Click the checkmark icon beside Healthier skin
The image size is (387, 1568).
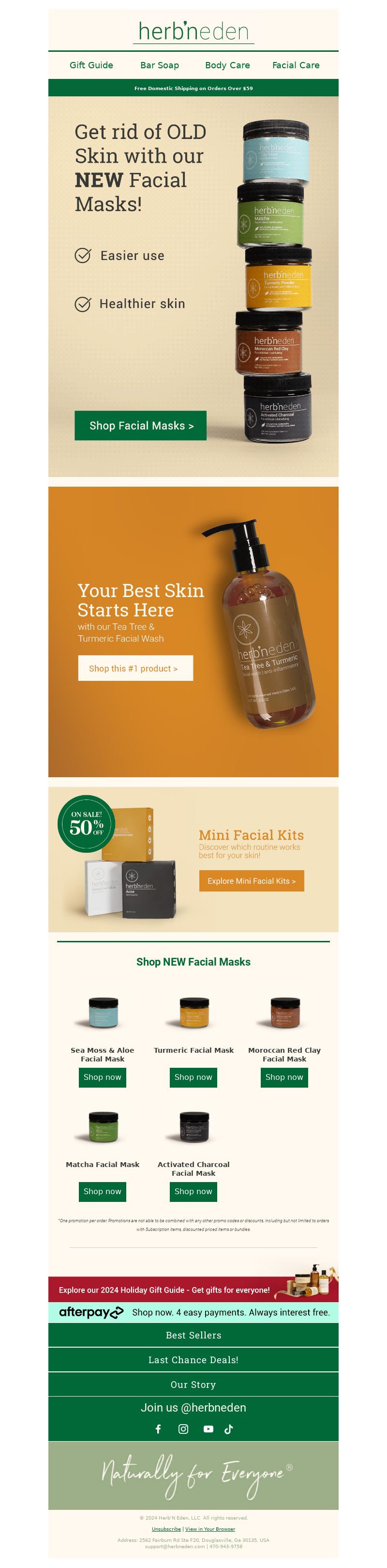pyautogui.click(x=83, y=303)
